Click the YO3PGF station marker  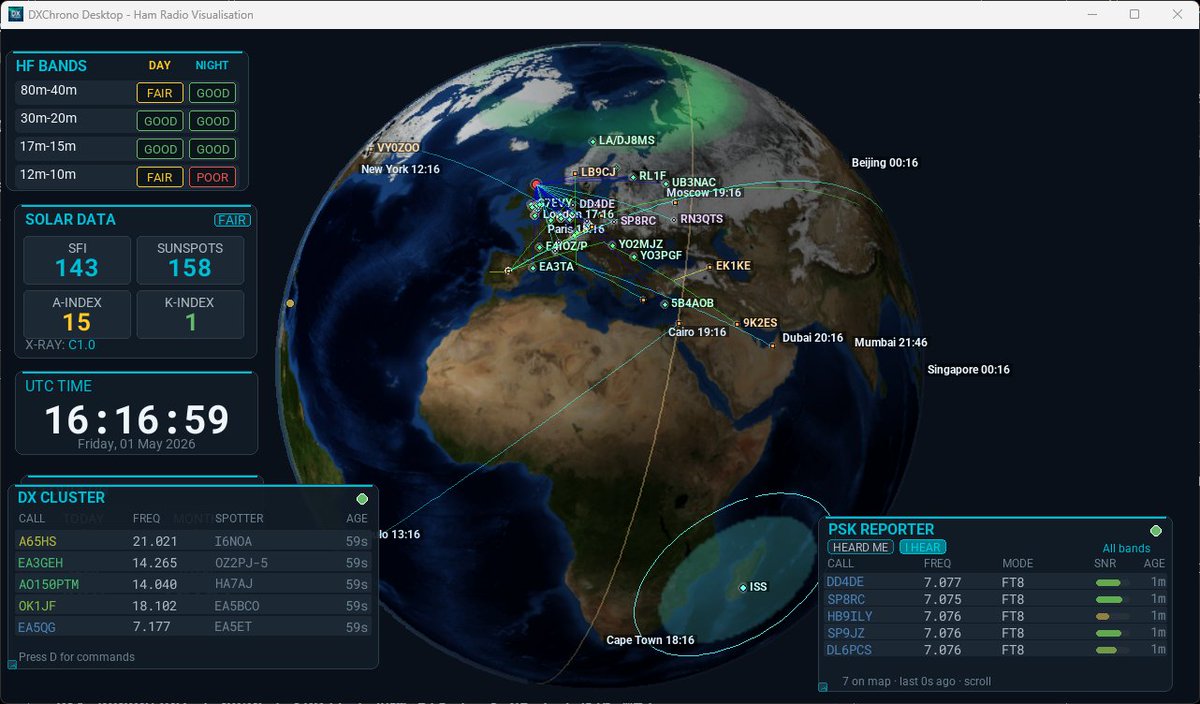(x=633, y=256)
